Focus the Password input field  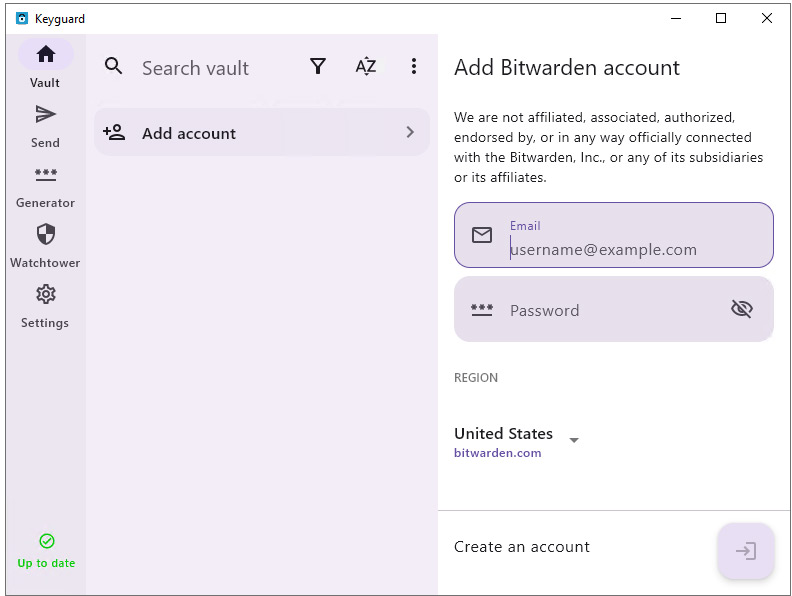614,309
